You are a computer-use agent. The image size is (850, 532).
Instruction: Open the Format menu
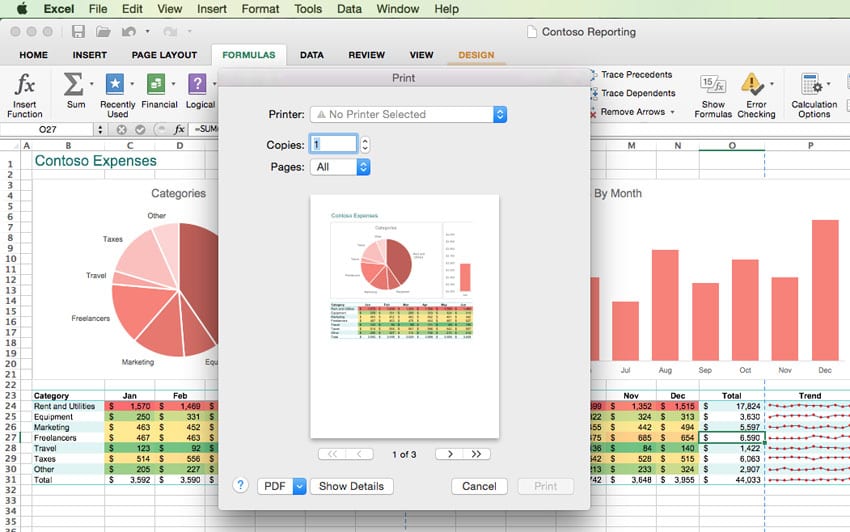click(260, 9)
